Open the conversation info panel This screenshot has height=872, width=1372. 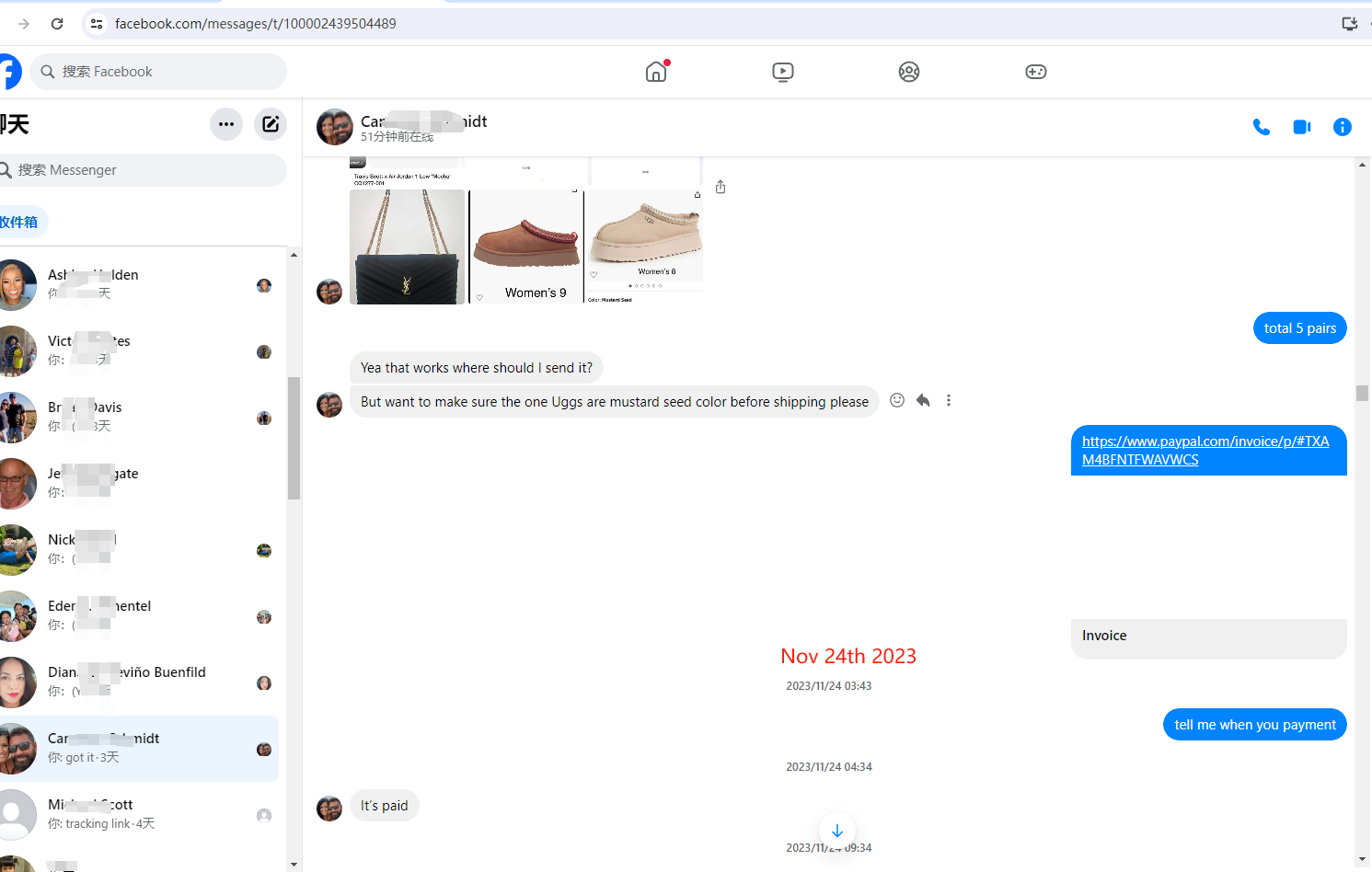(x=1342, y=127)
